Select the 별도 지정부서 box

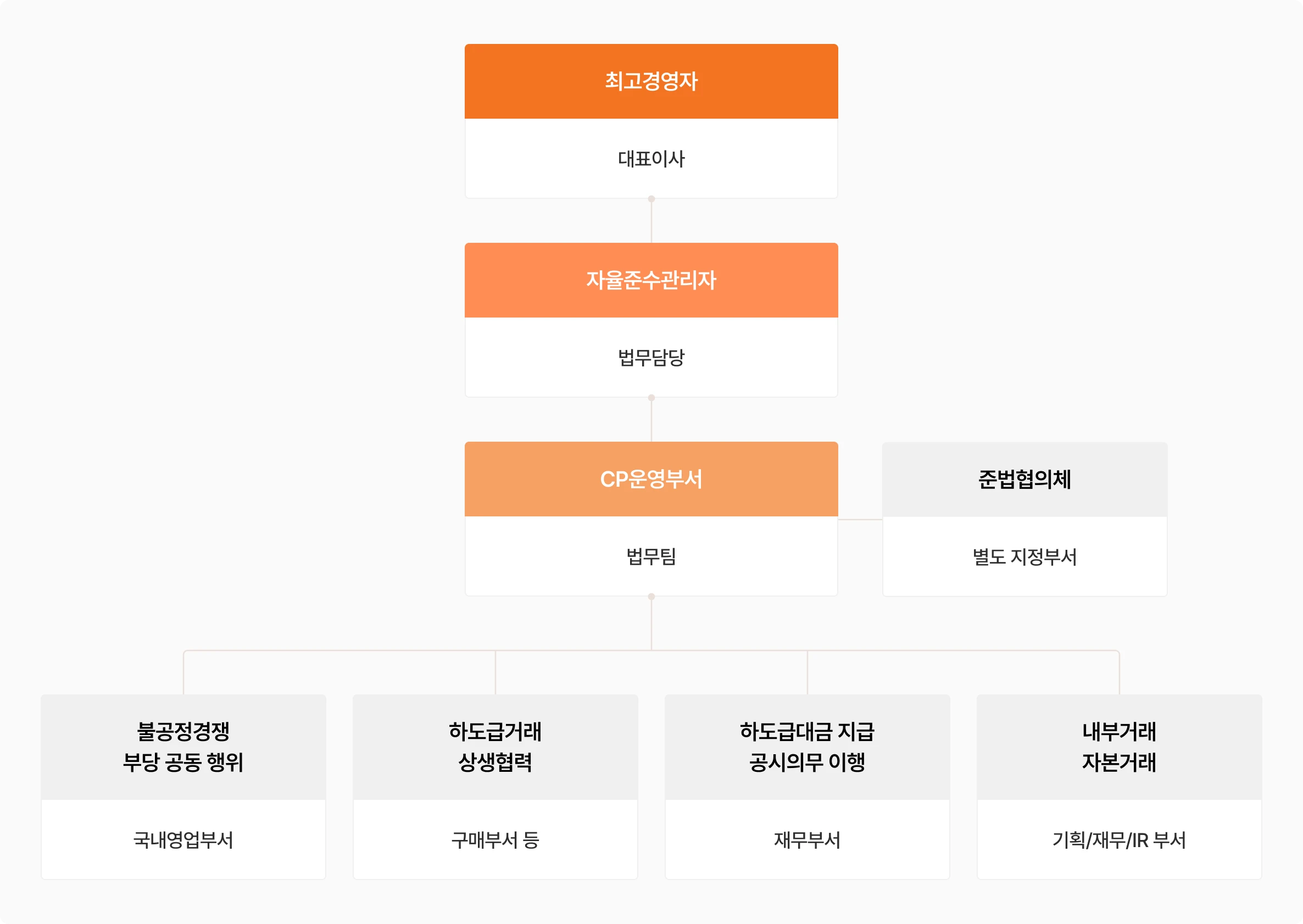1024,556
